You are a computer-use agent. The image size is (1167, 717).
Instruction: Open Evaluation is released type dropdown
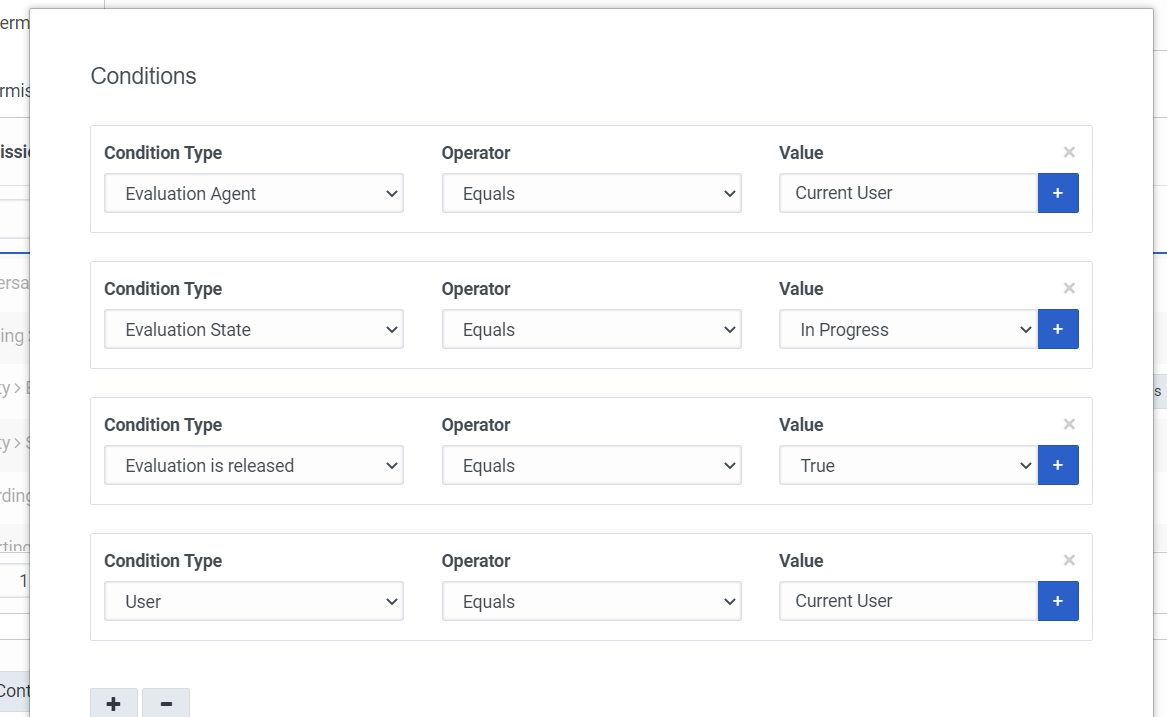254,466
